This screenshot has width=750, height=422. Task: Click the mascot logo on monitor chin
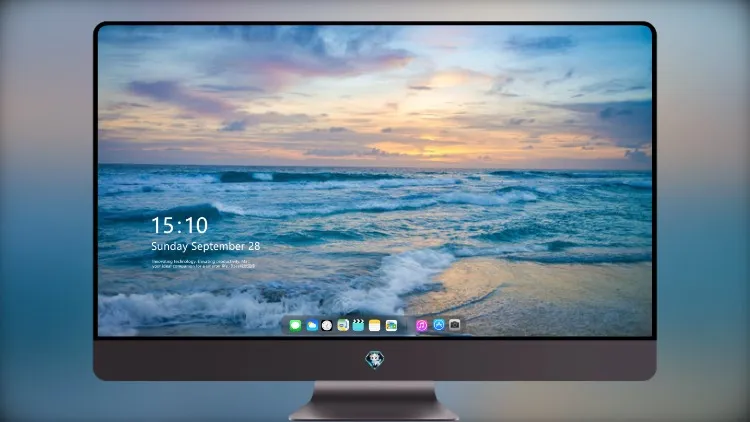375,360
